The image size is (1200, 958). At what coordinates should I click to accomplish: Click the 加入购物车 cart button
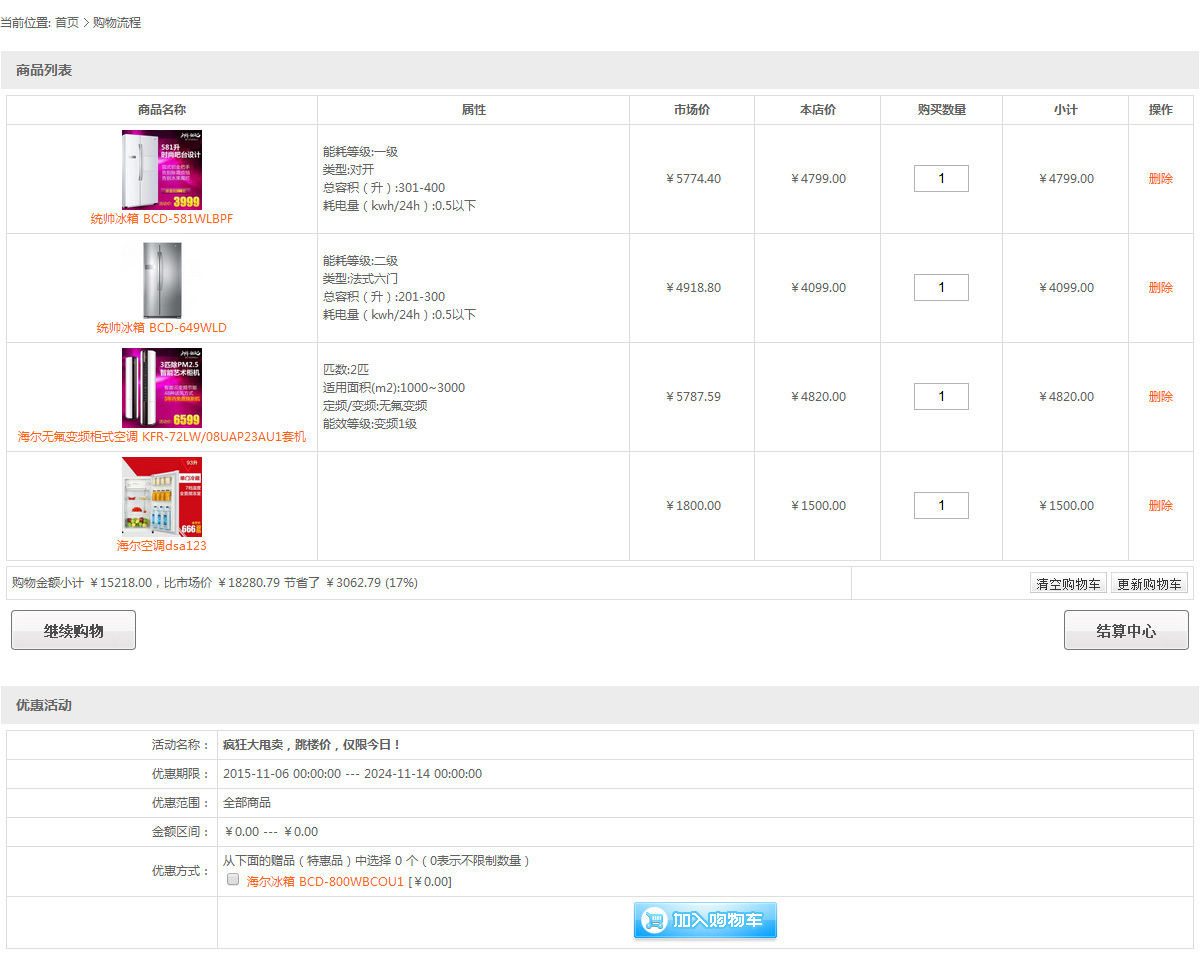coord(705,920)
